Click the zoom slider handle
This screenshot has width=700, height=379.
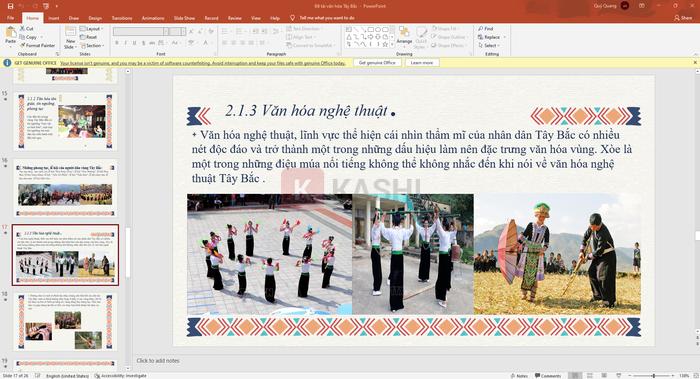coord(654,376)
